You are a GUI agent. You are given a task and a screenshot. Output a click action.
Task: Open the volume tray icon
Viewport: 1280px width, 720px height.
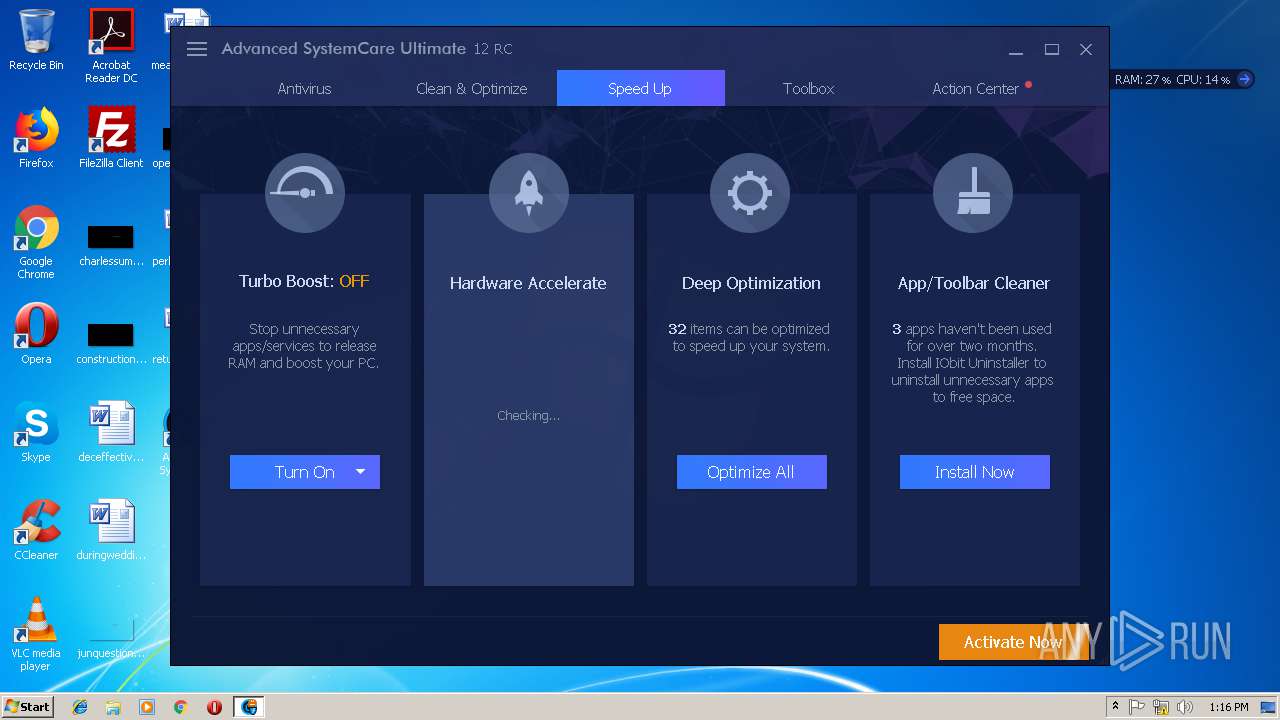[1185, 707]
